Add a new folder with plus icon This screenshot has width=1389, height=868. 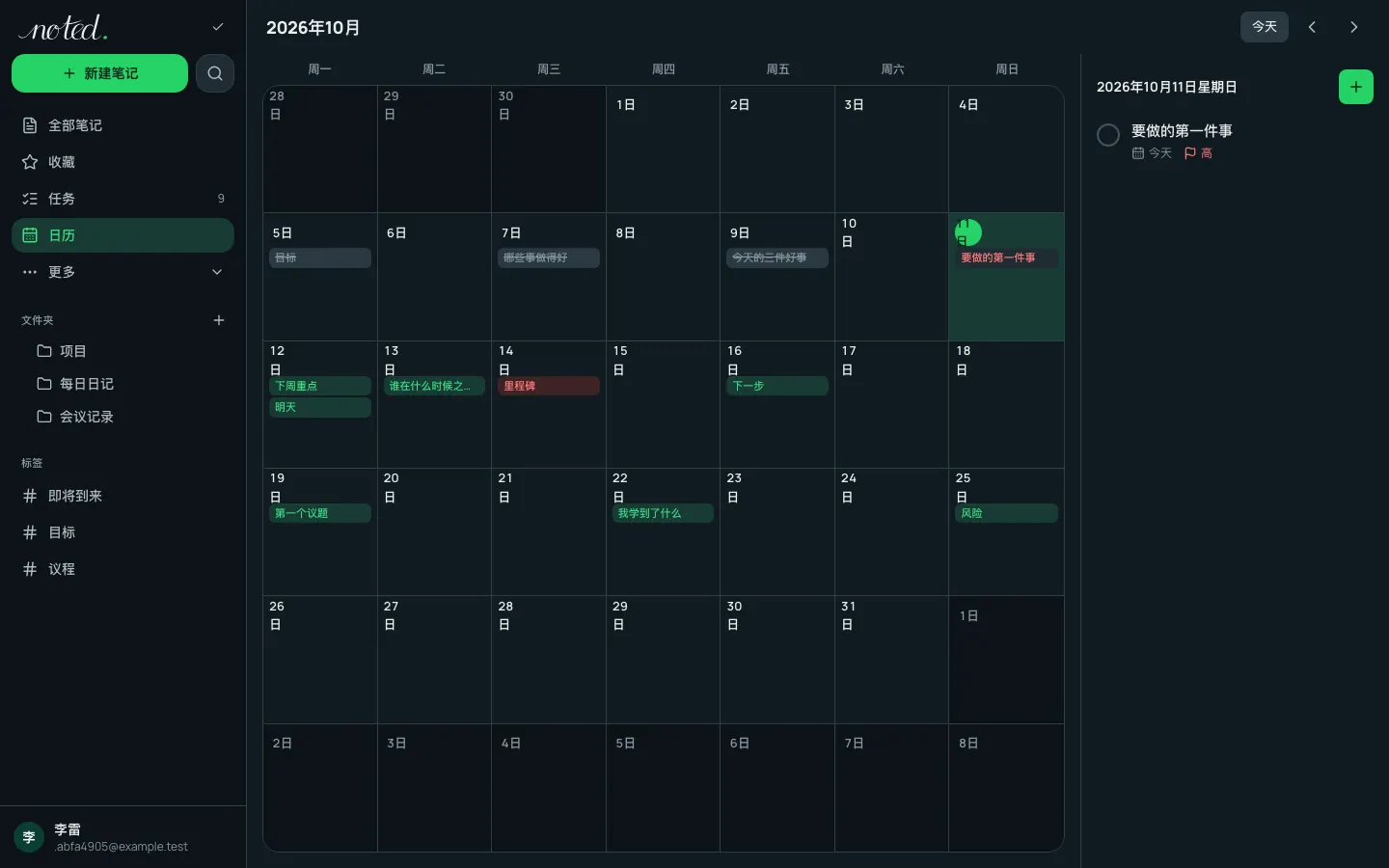pos(219,320)
